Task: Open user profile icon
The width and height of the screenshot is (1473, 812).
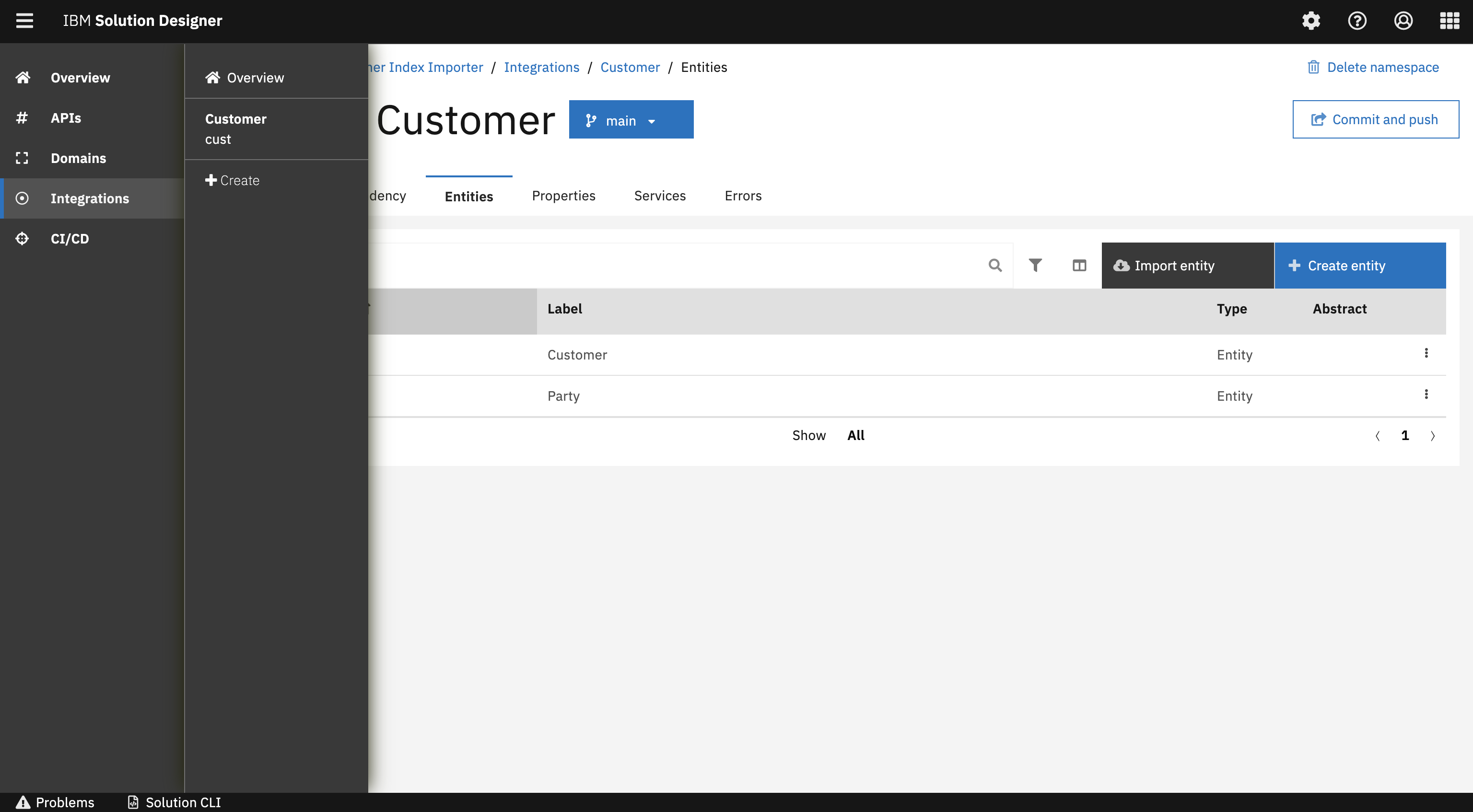Action: pyautogui.click(x=1403, y=21)
